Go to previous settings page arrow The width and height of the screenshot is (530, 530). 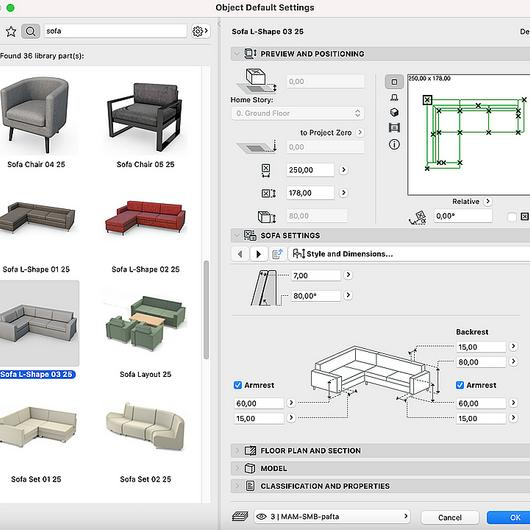(240, 254)
